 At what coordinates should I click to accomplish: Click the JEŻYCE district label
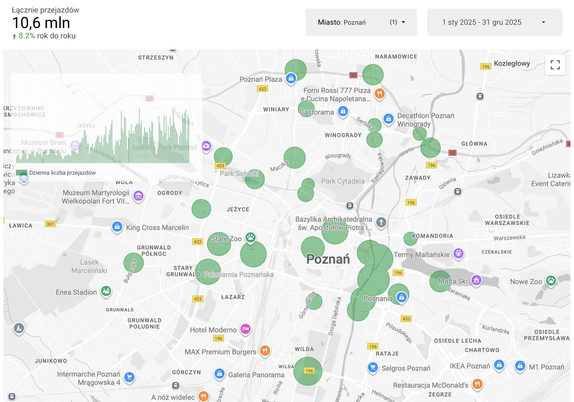(x=238, y=209)
